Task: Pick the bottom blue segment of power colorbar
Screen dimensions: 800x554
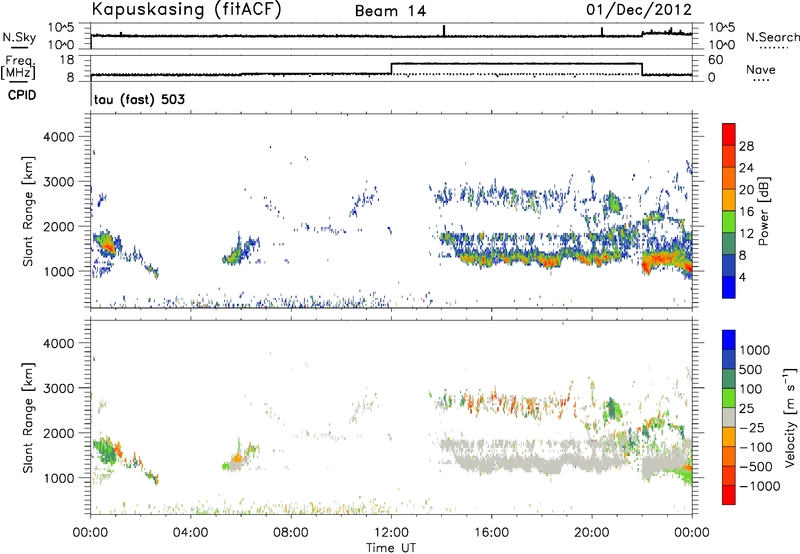Action: (729, 287)
